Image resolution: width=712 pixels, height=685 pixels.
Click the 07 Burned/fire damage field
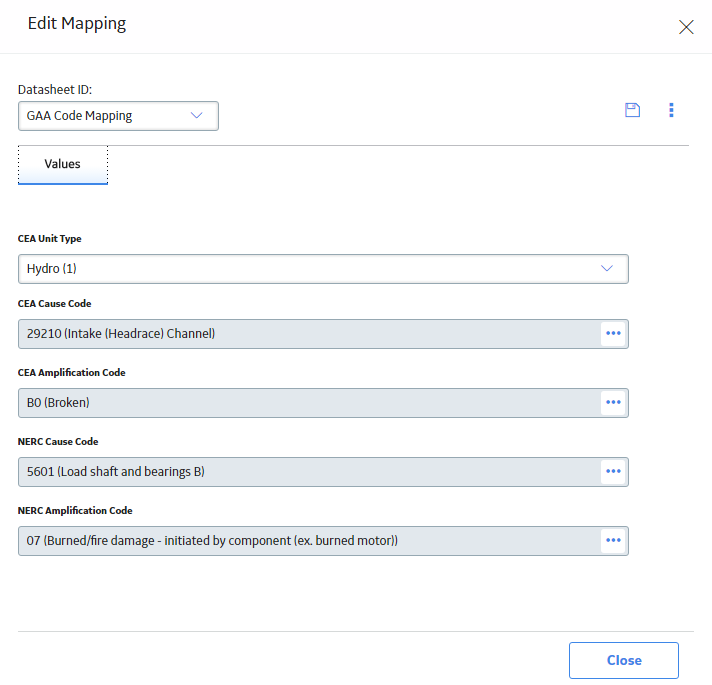[309, 541]
